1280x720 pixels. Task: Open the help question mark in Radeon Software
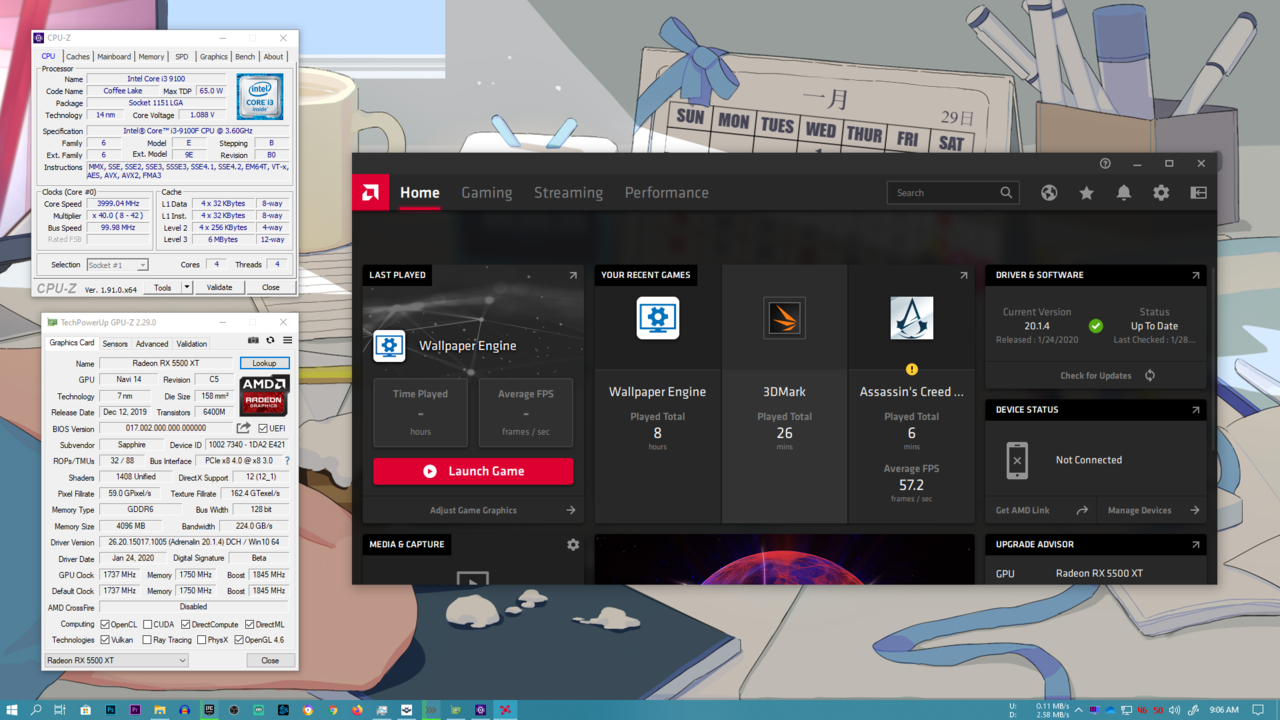tap(1105, 163)
